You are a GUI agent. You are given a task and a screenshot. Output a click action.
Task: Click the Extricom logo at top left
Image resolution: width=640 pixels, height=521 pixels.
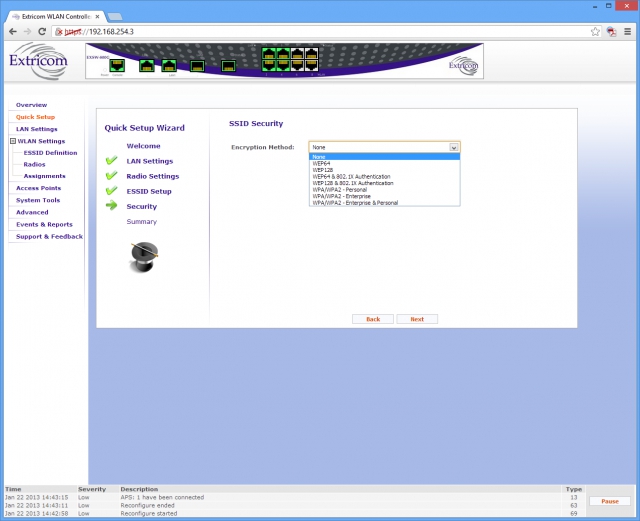(x=38, y=61)
